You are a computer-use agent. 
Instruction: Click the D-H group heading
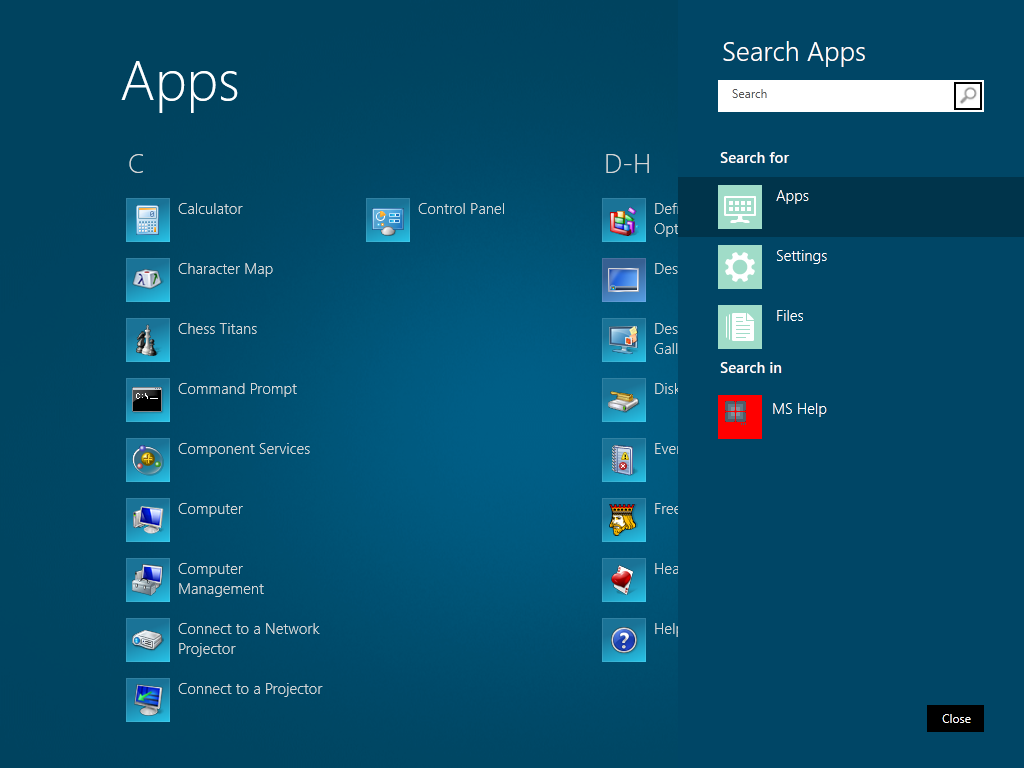click(x=627, y=164)
